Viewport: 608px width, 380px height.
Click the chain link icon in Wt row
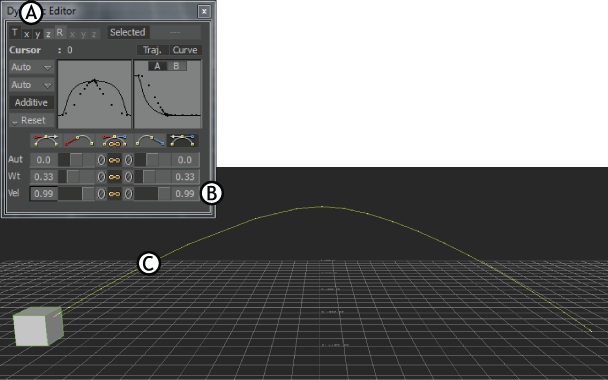[x=114, y=177]
